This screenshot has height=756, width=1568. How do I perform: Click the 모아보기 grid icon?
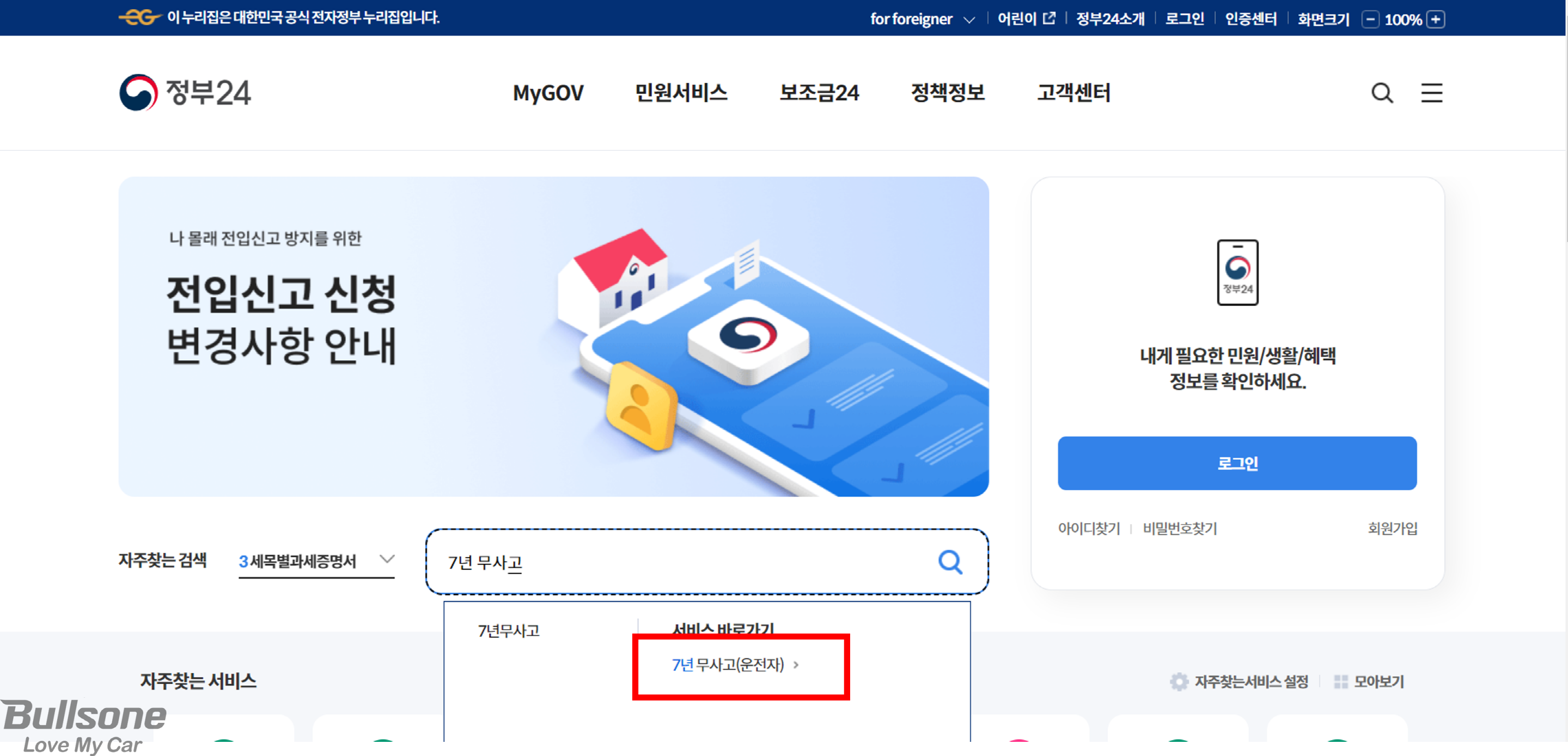[1341, 682]
